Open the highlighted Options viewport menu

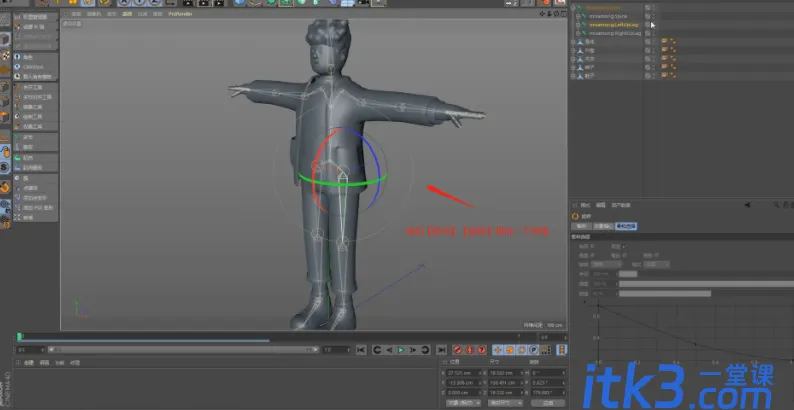pyautogui.click(x=127, y=14)
